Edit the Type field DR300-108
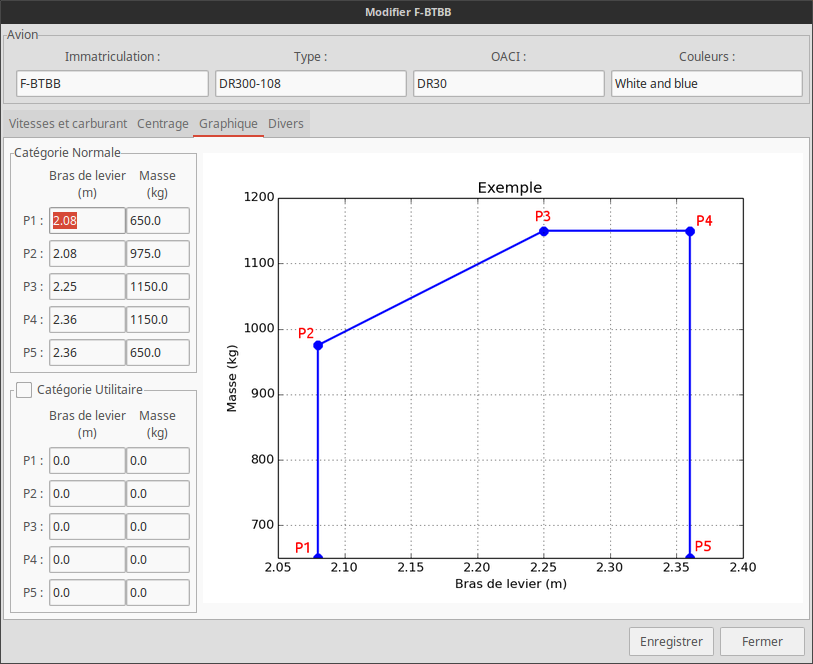This screenshot has height=664, width=813. pos(311,83)
